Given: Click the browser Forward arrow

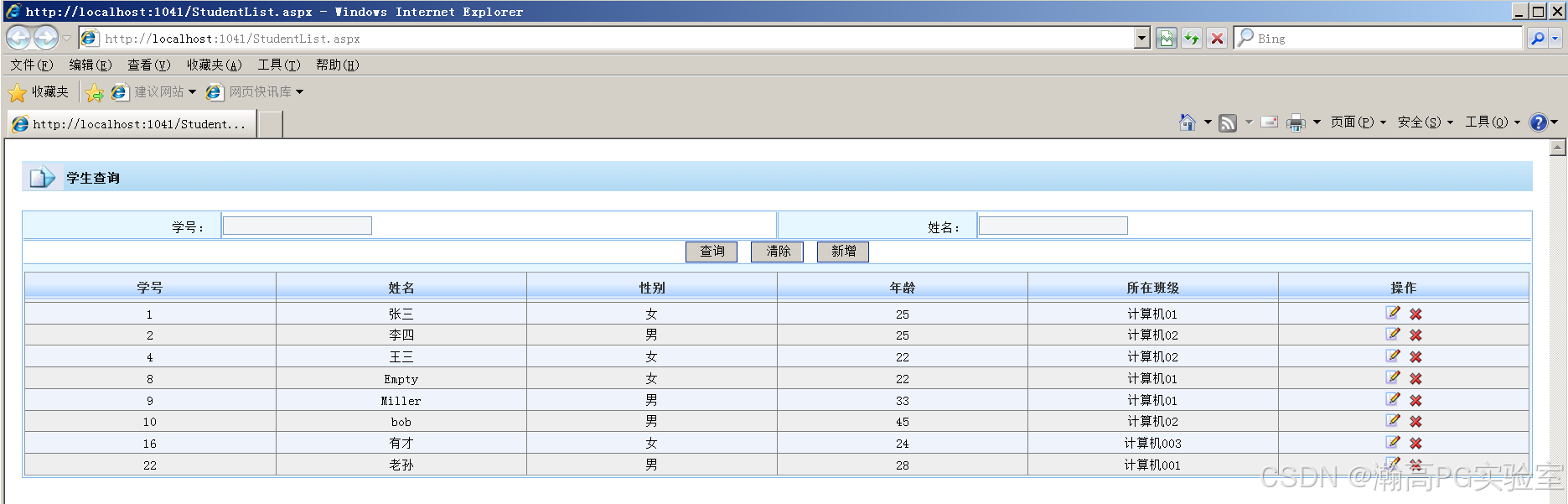Looking at the screenshot, I should point(46,38).
